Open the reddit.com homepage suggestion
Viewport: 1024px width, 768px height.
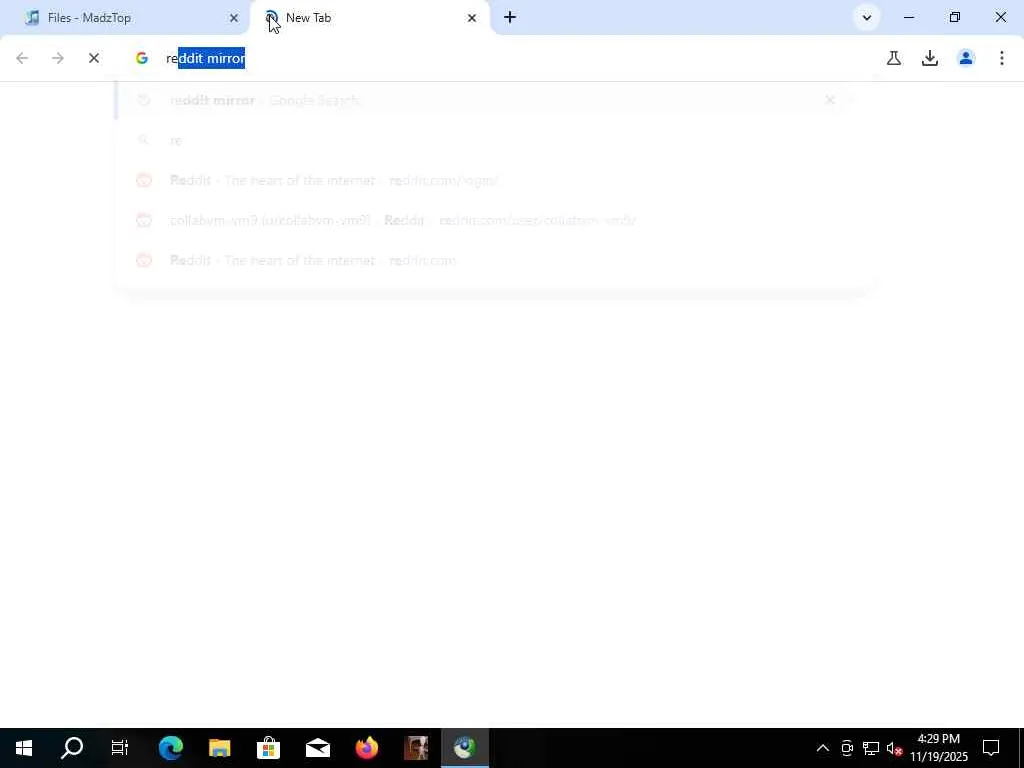(x=493, y=260)
